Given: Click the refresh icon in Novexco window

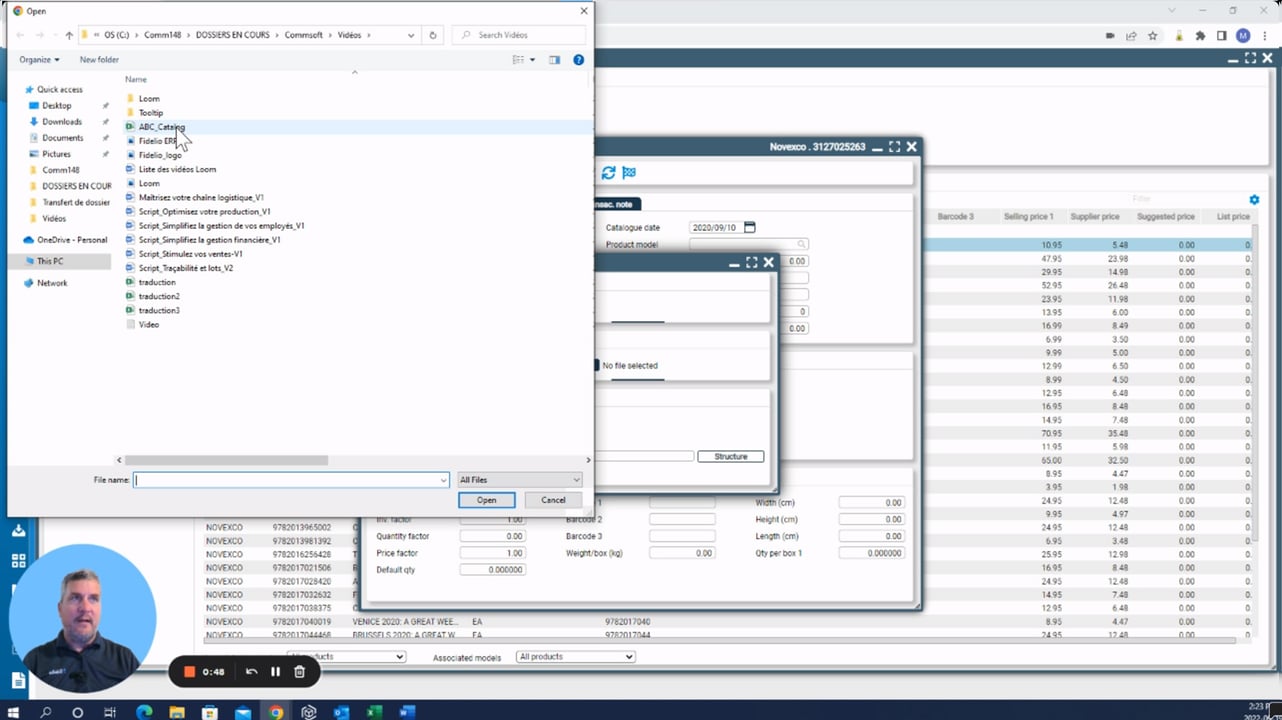Looking at the screenshot, I should pos(608,173).
